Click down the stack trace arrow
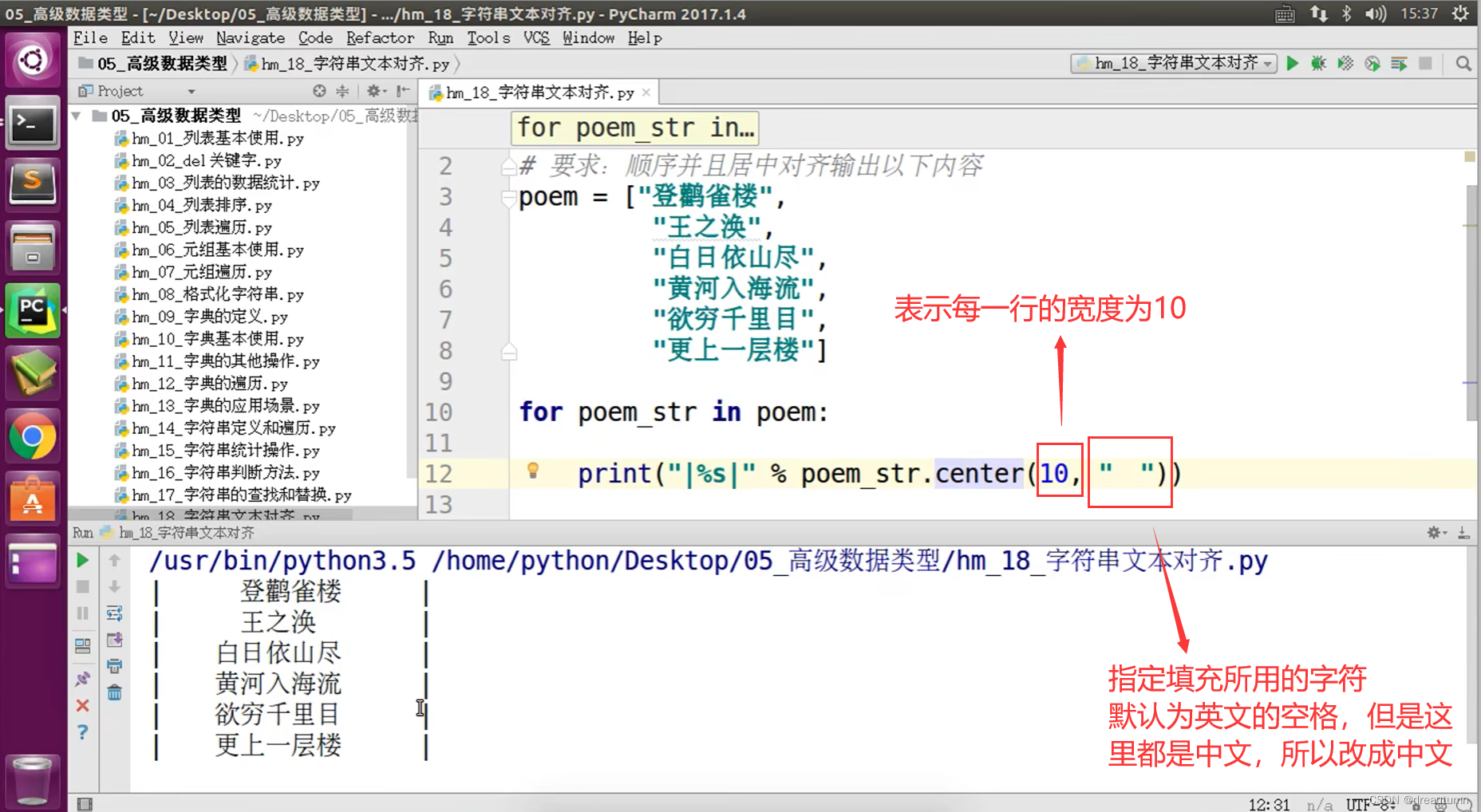The width and height of the screenshot is (1481, 812). [114, 587]
